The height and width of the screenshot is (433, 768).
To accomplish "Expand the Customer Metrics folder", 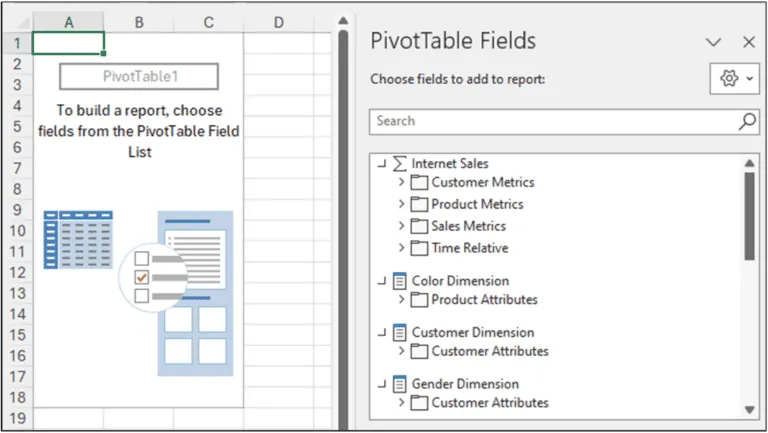I will tap(402, 182).
